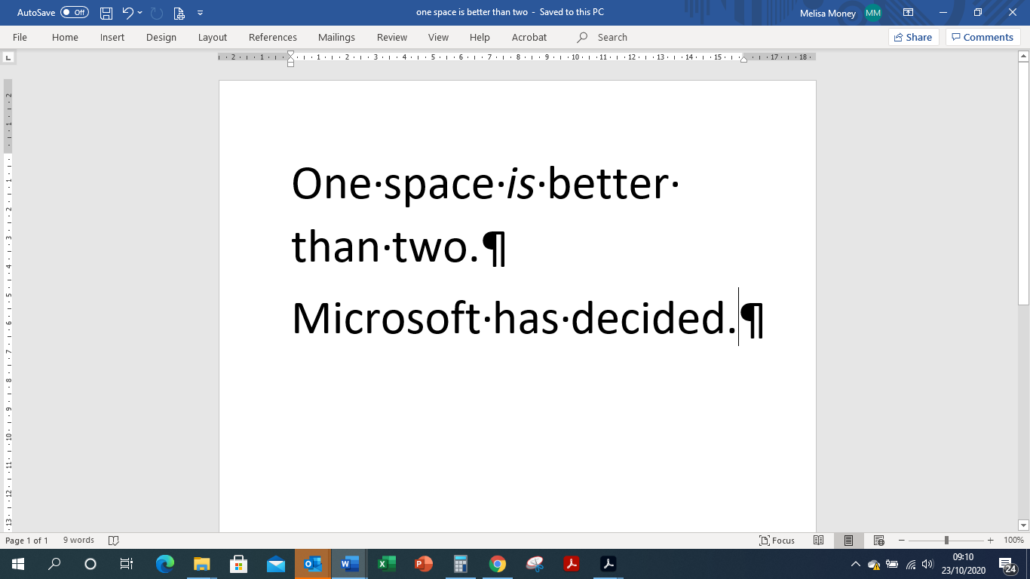1030x579 pixels.
Task: Enable Focus mode
Action: [x=776, y=540]
